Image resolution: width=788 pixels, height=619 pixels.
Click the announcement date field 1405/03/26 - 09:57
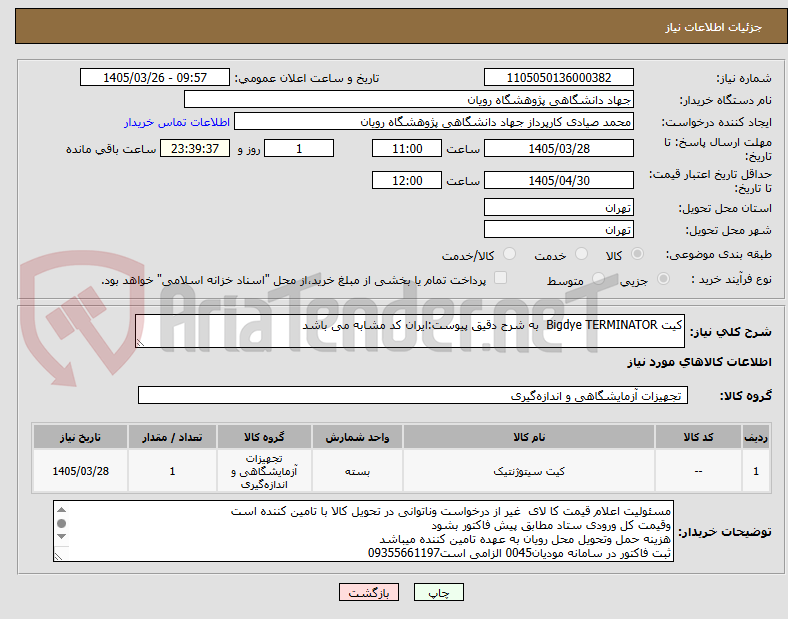pyautogui.click(x=155, y=77)
